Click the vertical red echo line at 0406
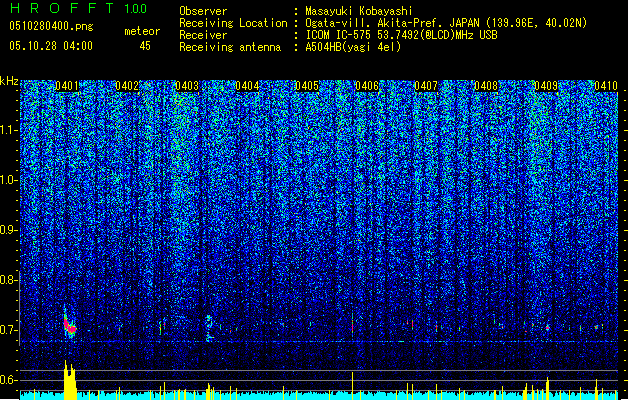The image size is (629, 400). tap(353, 322)
